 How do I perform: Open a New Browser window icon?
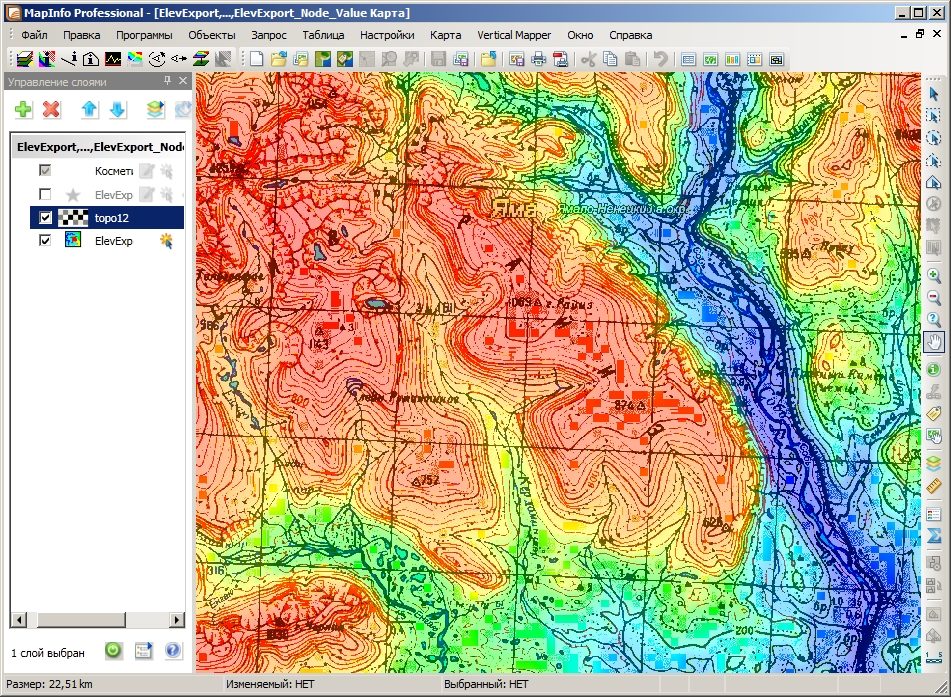[688, 59]
